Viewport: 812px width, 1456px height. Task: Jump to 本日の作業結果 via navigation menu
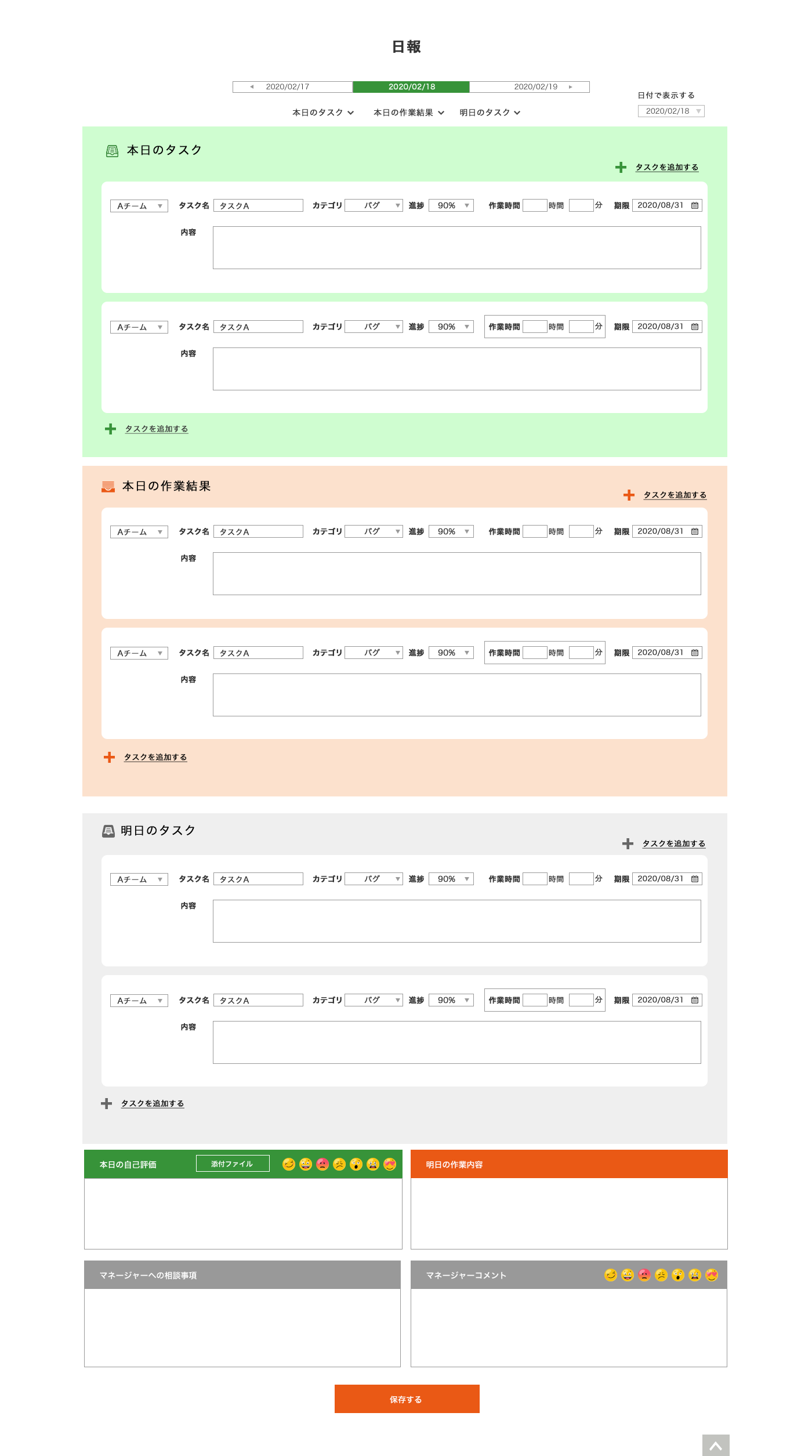[x=409, y=113]
